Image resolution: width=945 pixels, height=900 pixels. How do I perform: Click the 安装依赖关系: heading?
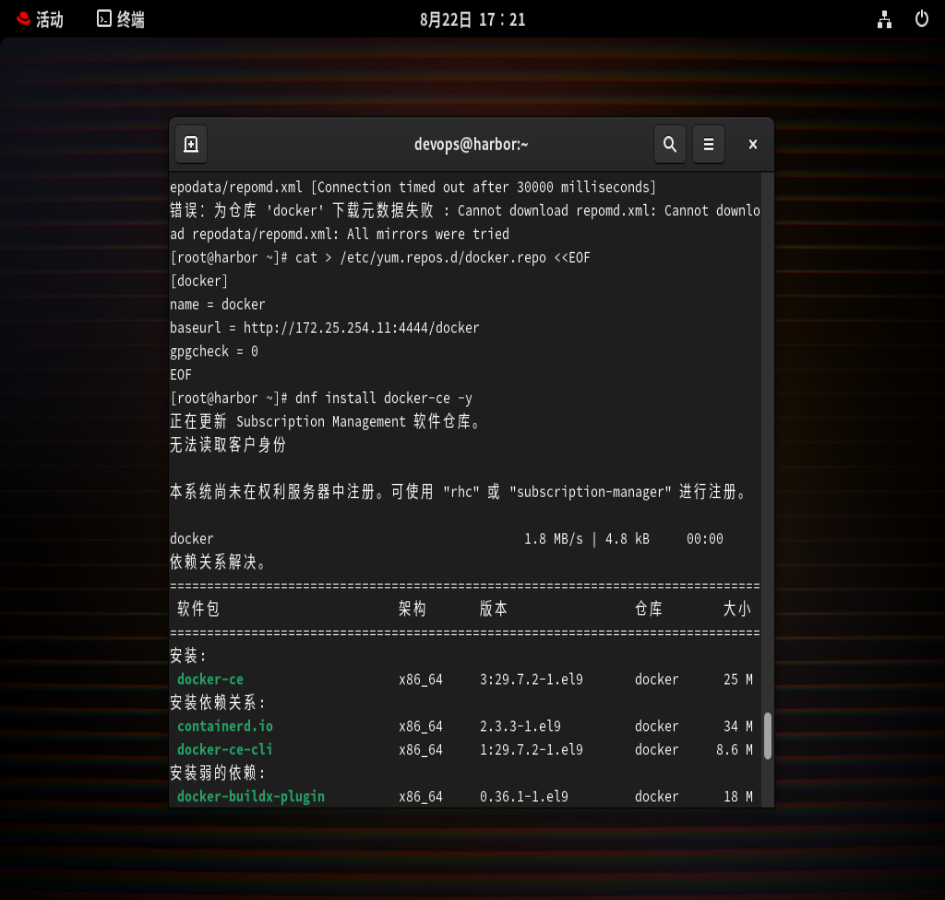pyautogui.click(x=218, y=703)
